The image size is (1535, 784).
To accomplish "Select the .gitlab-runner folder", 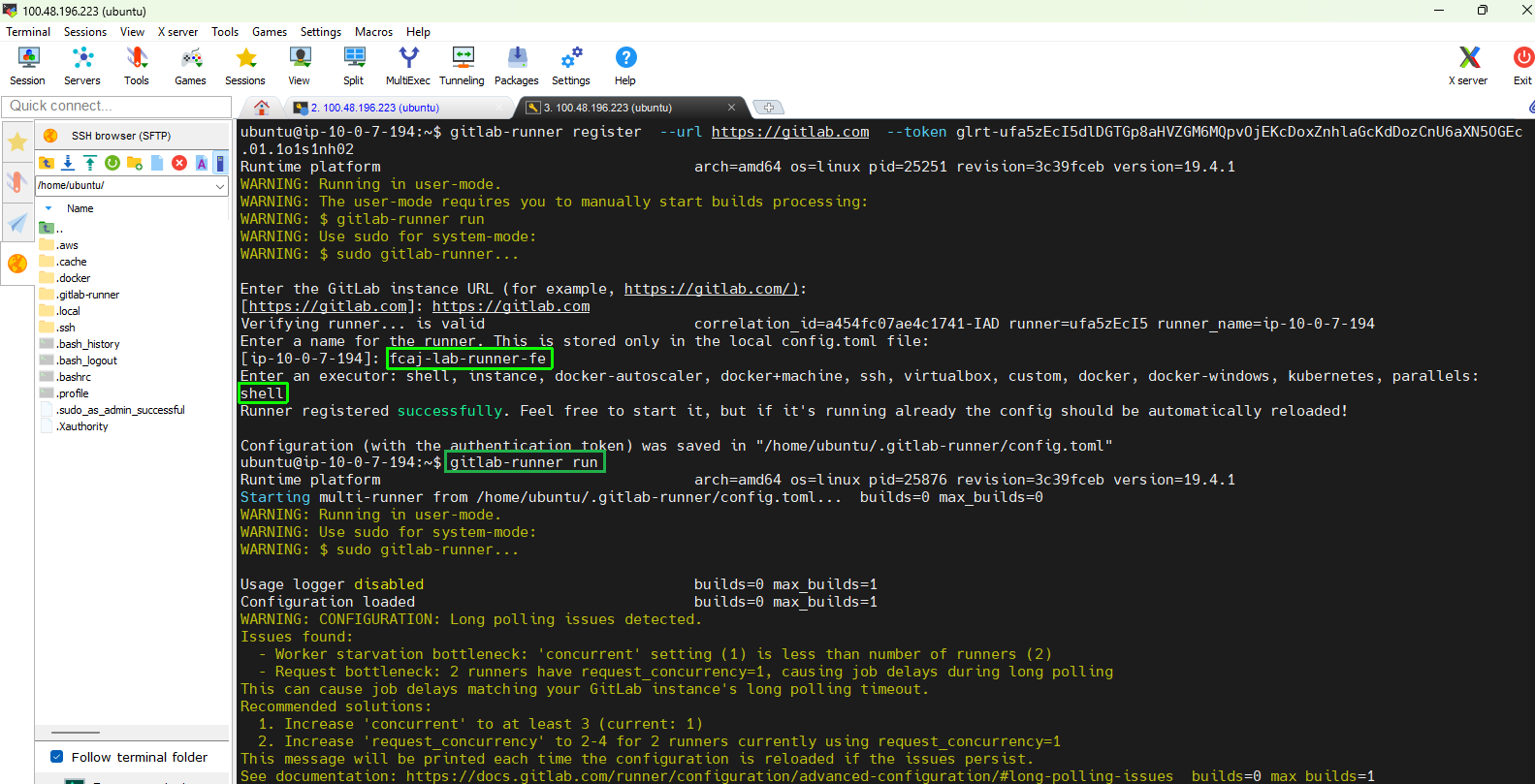I will 88,295.
